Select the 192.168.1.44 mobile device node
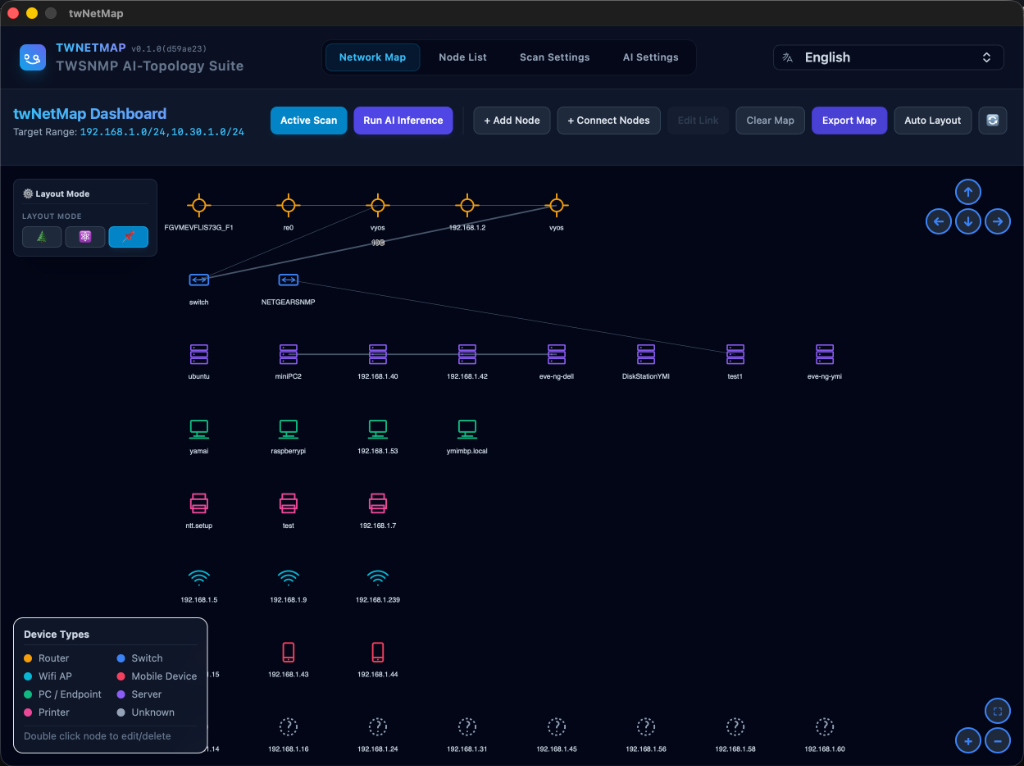This screenshot has height=766, width=1024. 377,652
